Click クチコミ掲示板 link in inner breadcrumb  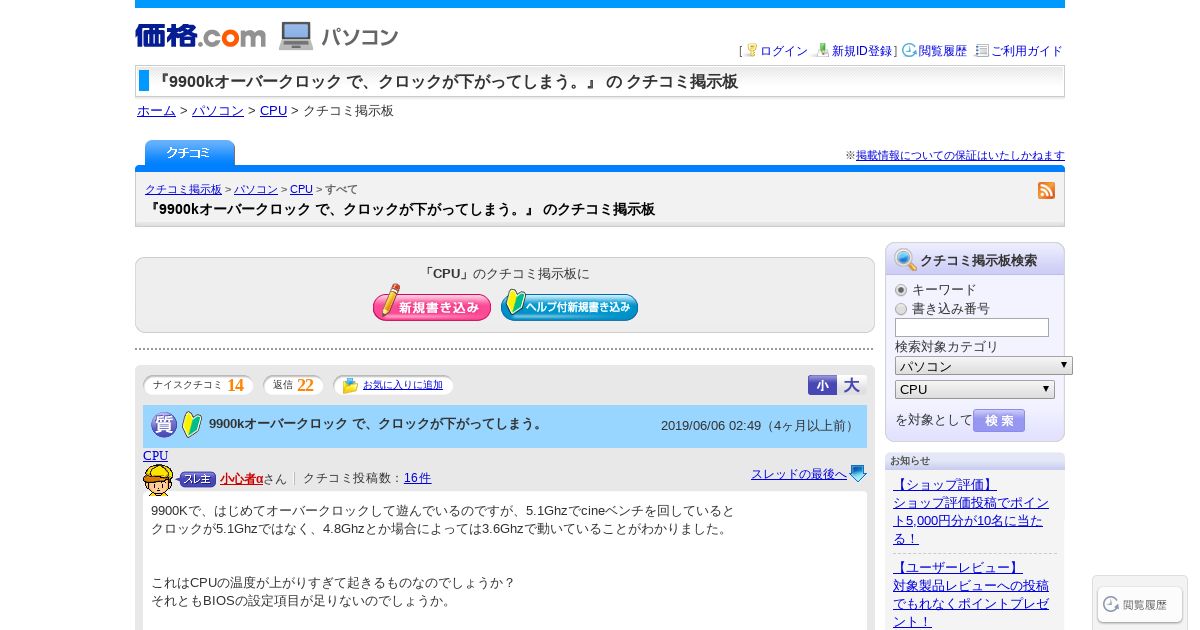pyautogui.click(x=183, y=189)
